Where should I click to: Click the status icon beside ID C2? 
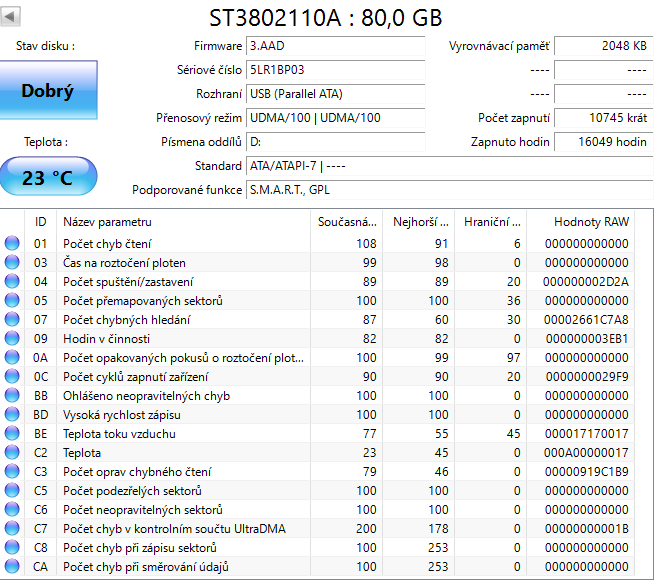[12, 453]
